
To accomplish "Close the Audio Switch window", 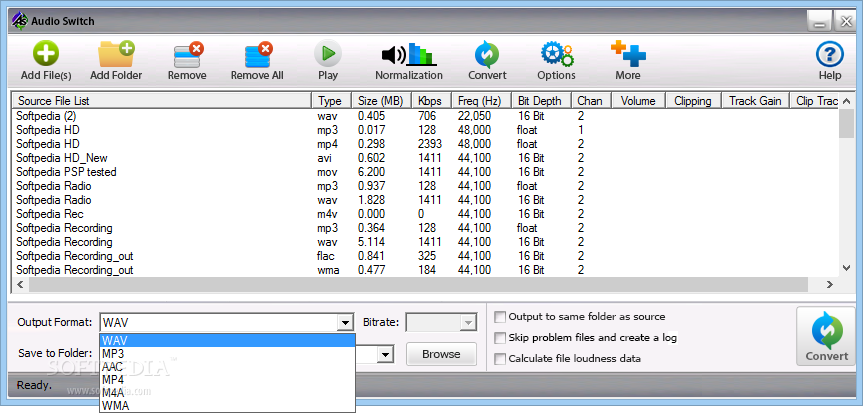I will pos(845,22).
